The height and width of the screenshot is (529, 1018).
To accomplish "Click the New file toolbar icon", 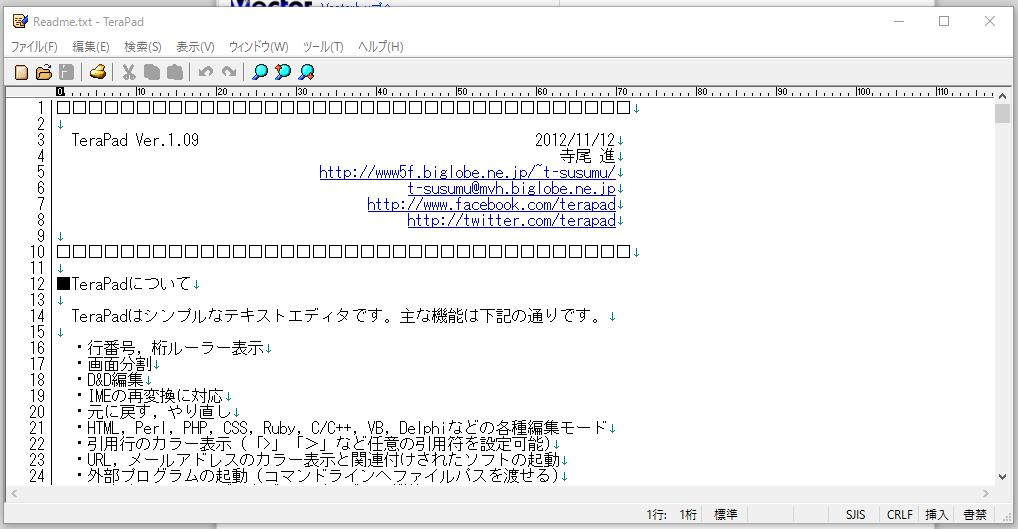I will (x=21, y=72).
